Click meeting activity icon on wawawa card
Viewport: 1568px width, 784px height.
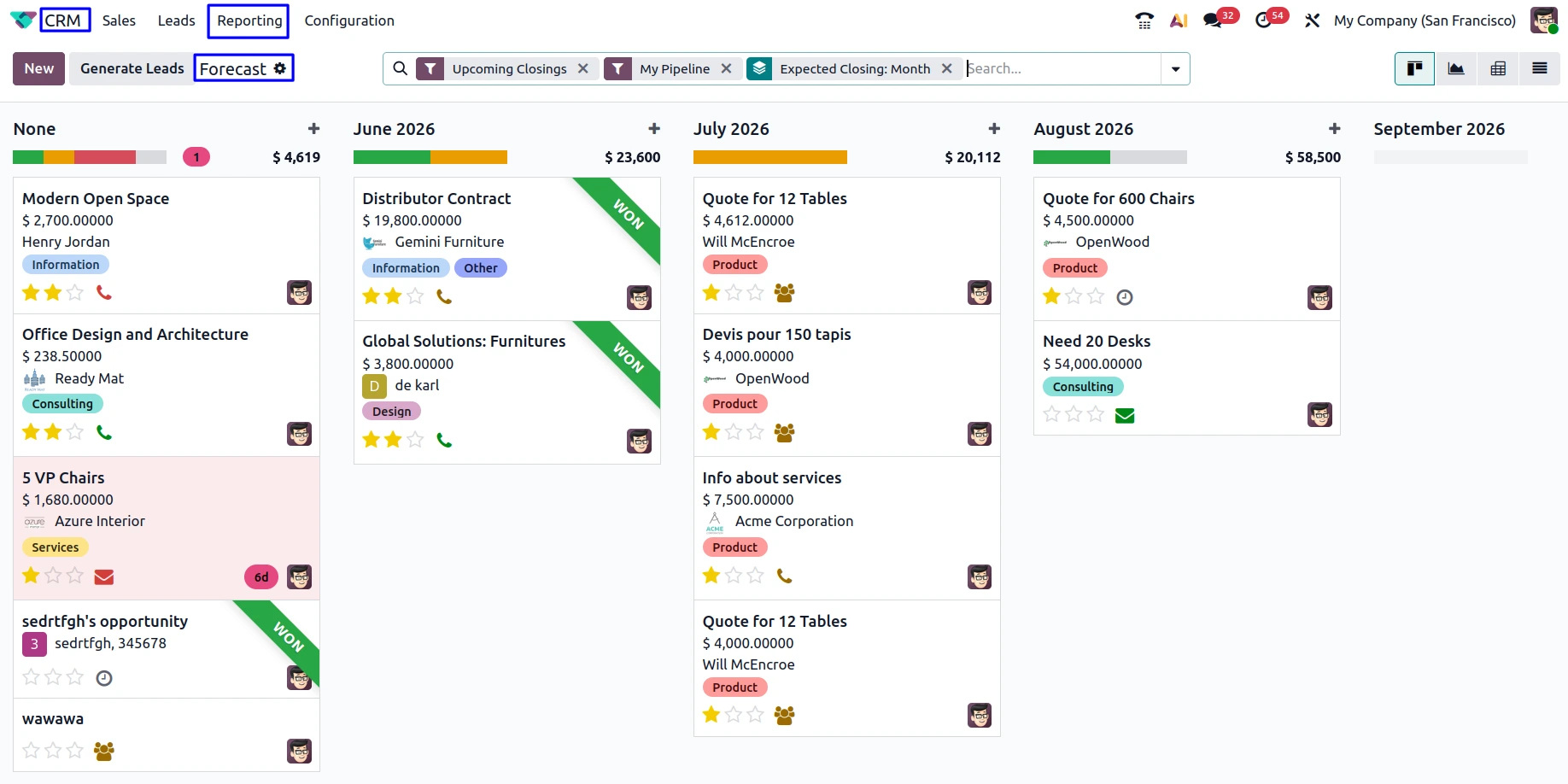[x=104, y=752]
